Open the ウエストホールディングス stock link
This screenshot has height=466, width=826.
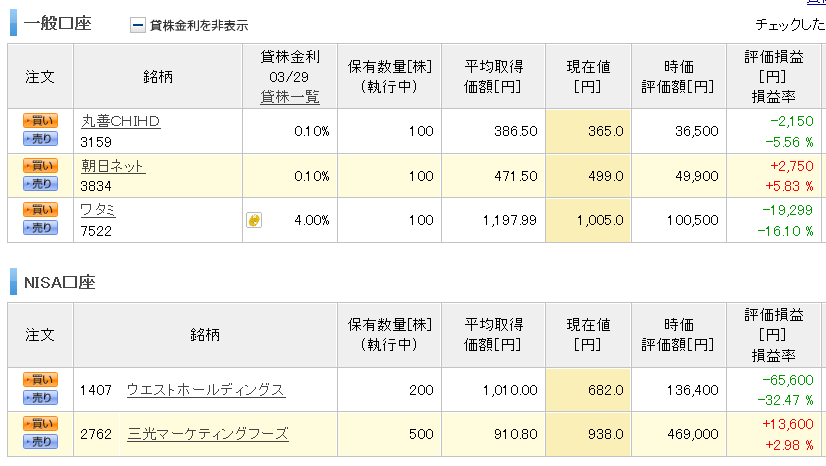[206, 390]
